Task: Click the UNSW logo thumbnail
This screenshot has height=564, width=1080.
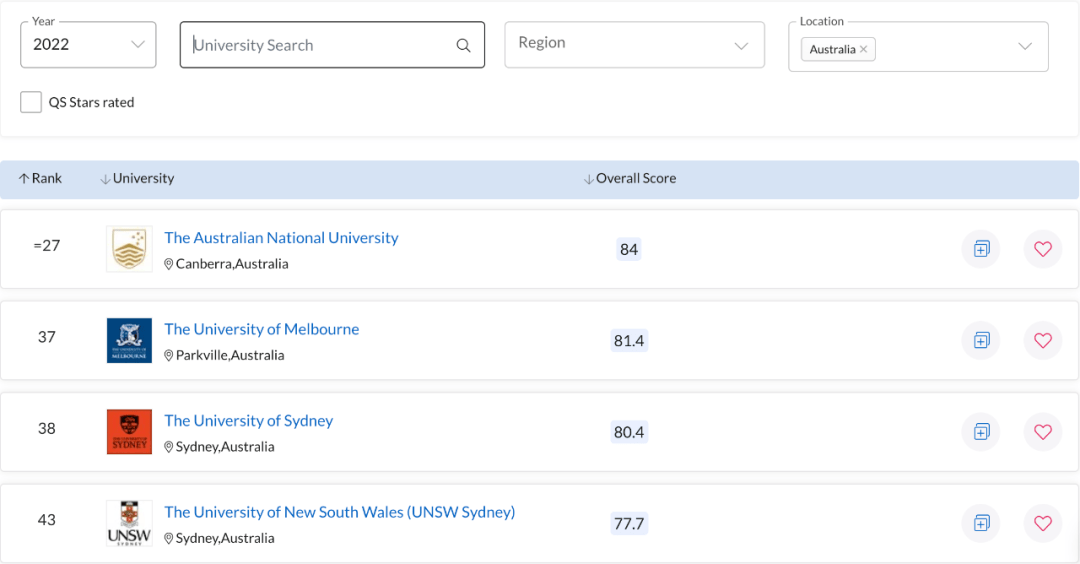Action: [129, 523]
